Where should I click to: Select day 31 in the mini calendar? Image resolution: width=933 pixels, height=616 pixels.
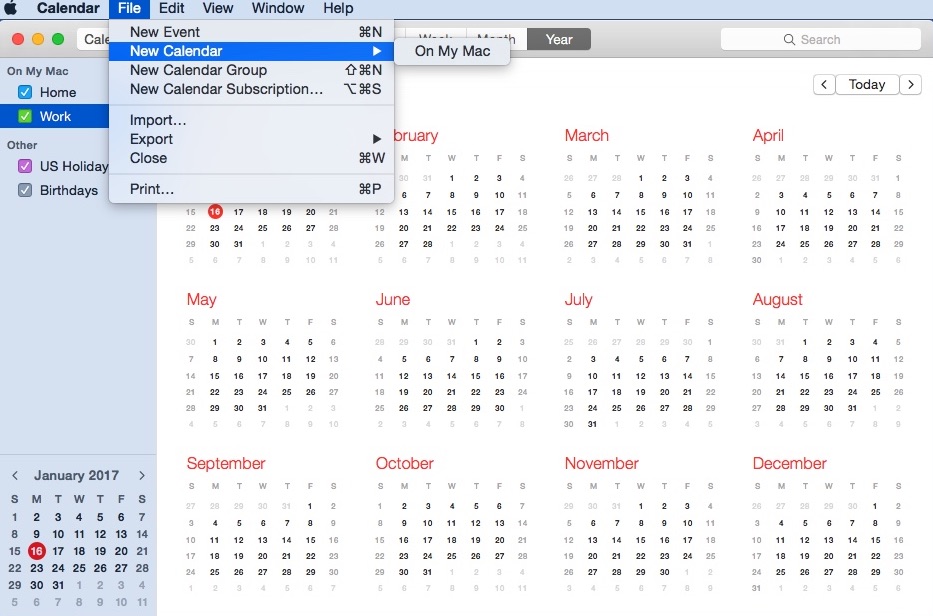click(x=58, y=585)
